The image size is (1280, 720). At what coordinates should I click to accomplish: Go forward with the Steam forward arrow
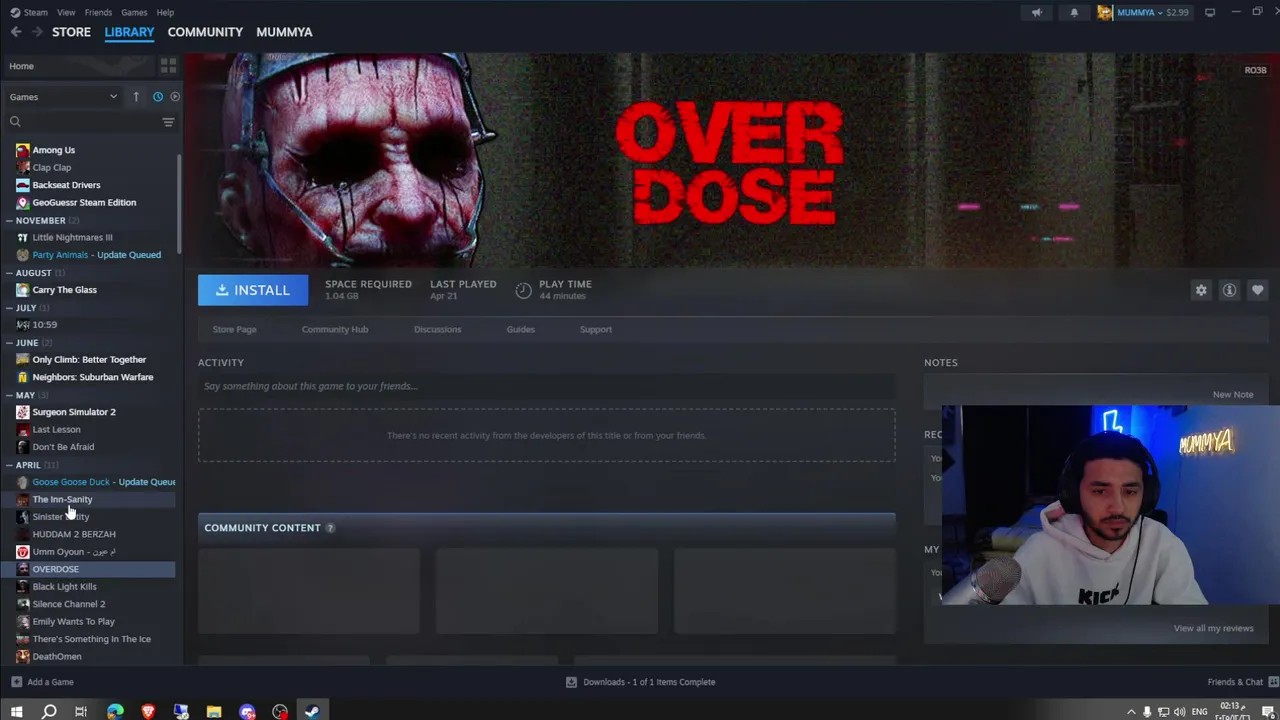[37, 32]
